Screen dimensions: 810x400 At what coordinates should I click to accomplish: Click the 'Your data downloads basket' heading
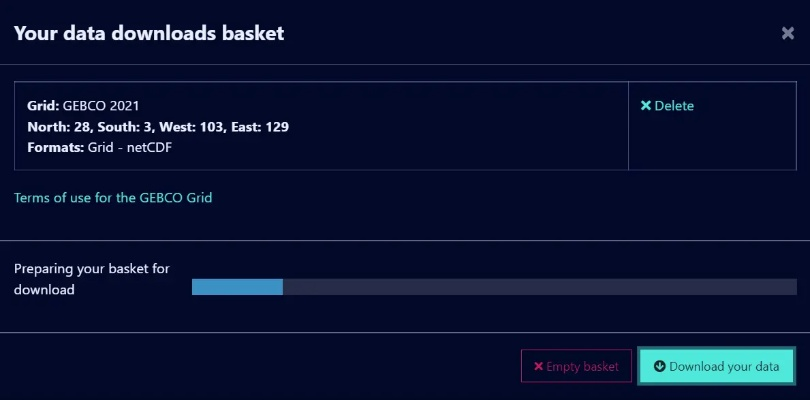149,33
